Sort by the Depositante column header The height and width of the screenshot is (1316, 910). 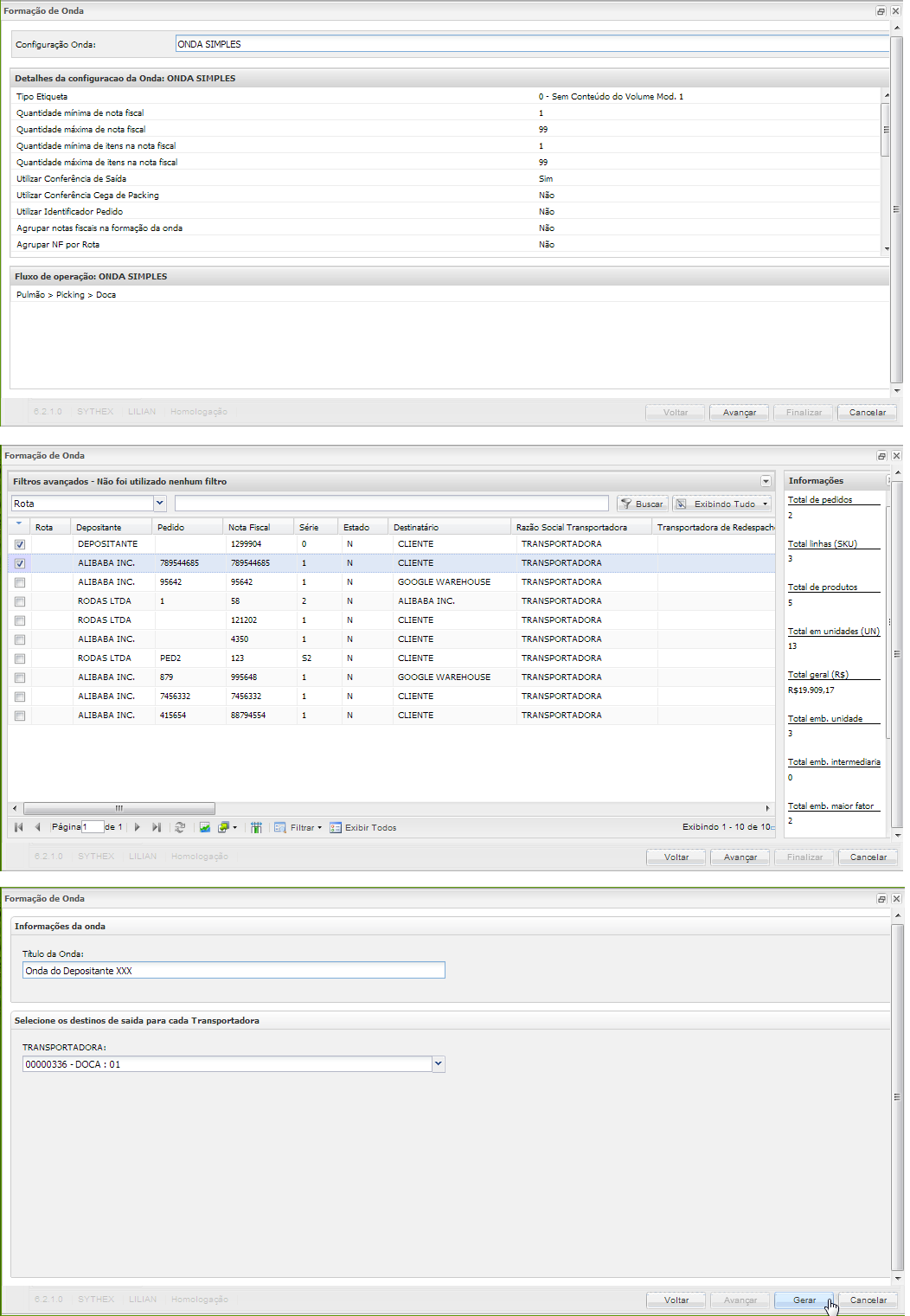point(111,527)
